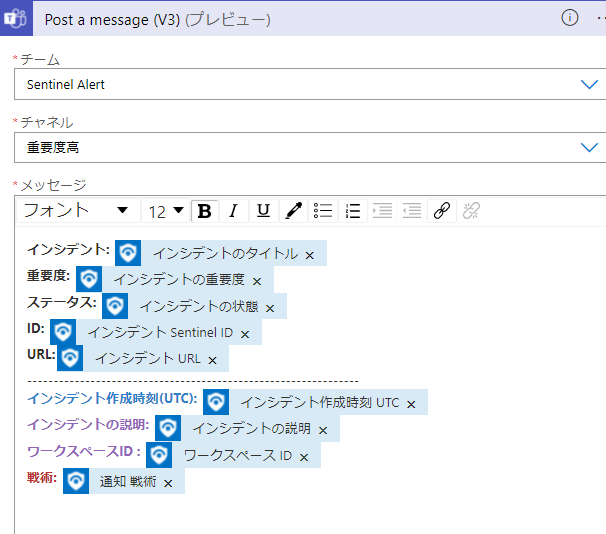Viewport: 606px width, 534px height.
Task: Toggle Italic formatting
Action: (233, 211)
